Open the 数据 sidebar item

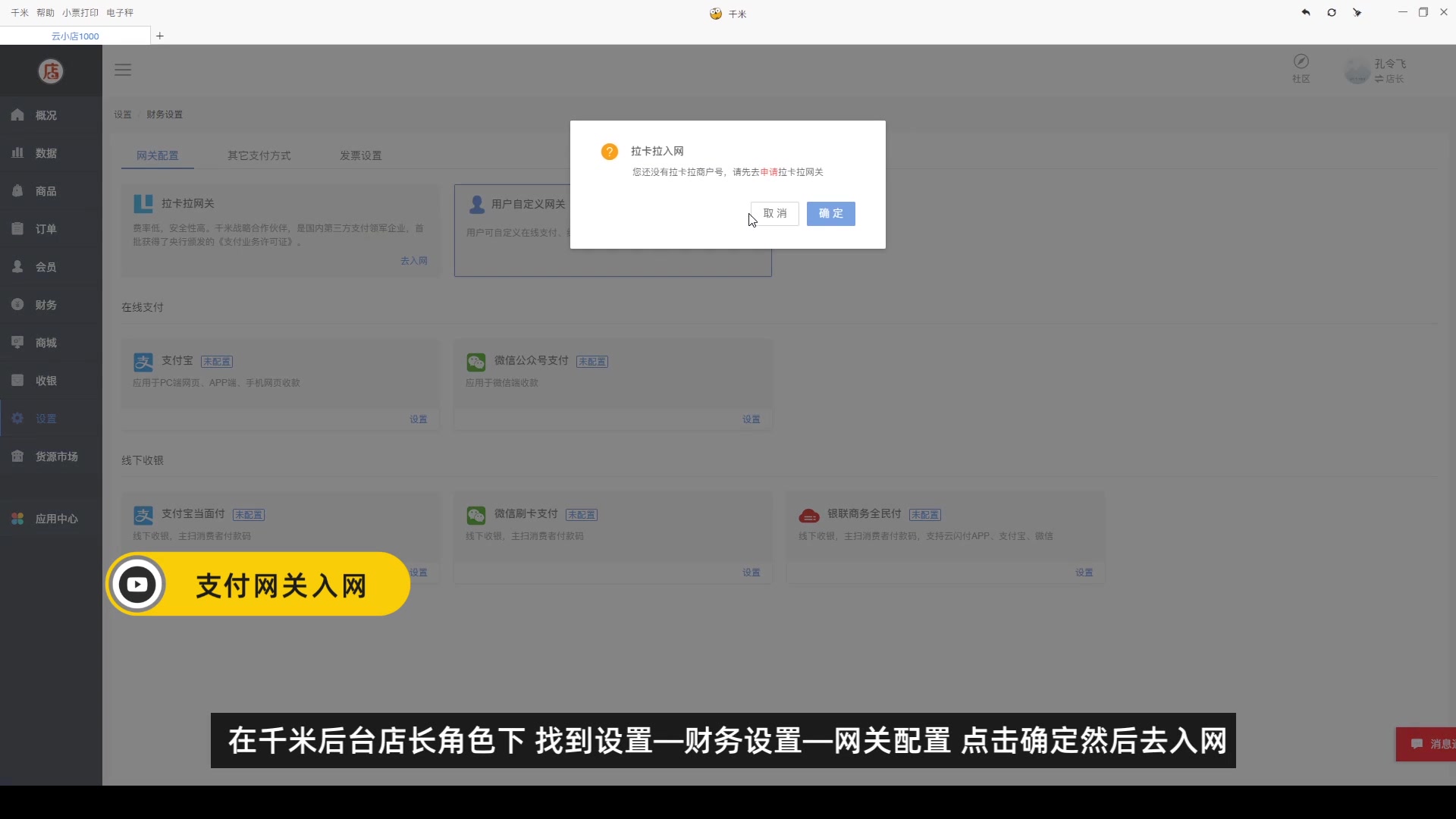51,153
